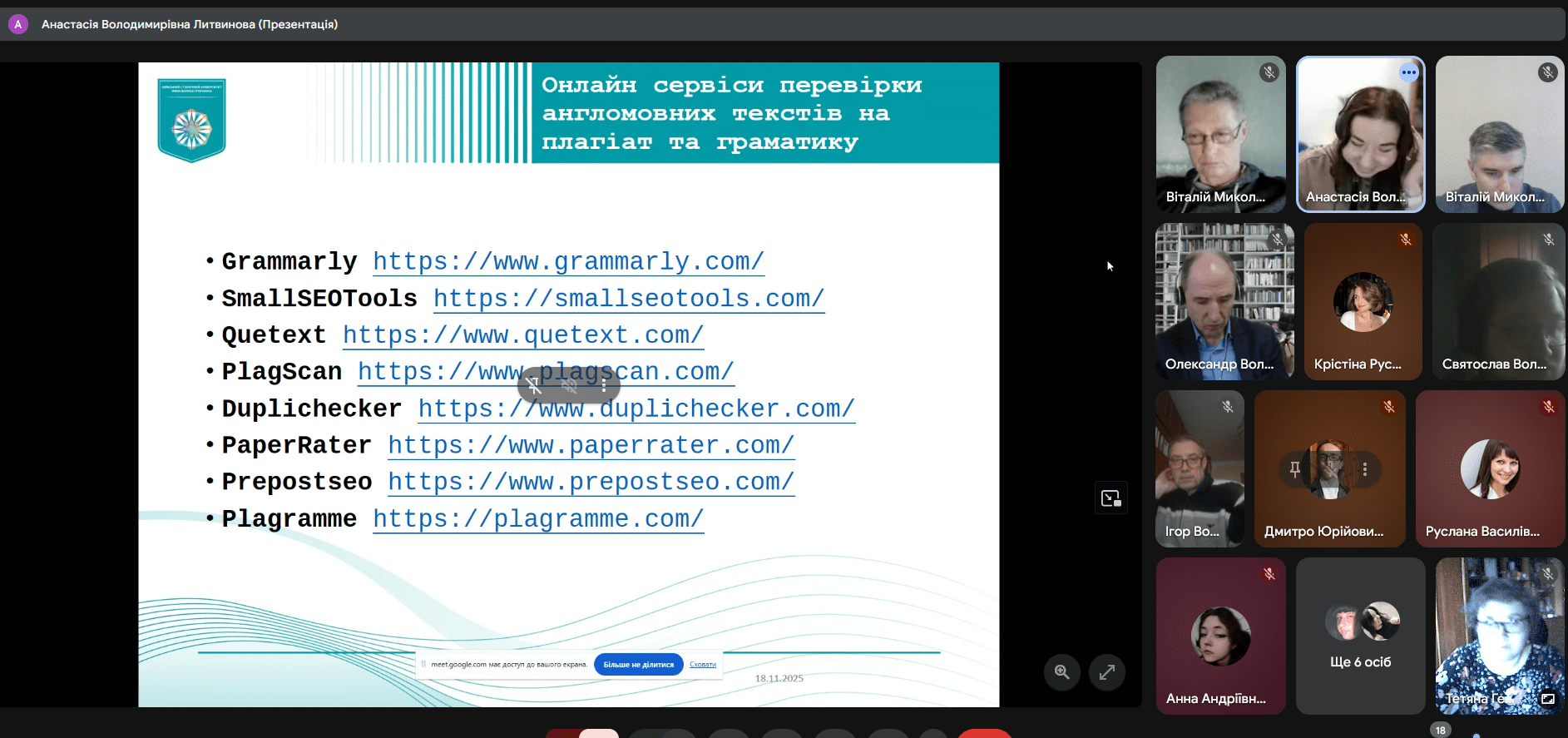The image size is (1568, 738).
Task: Open the 'Ще 6 осіб' tile
Action: (x=1360, y=636)
